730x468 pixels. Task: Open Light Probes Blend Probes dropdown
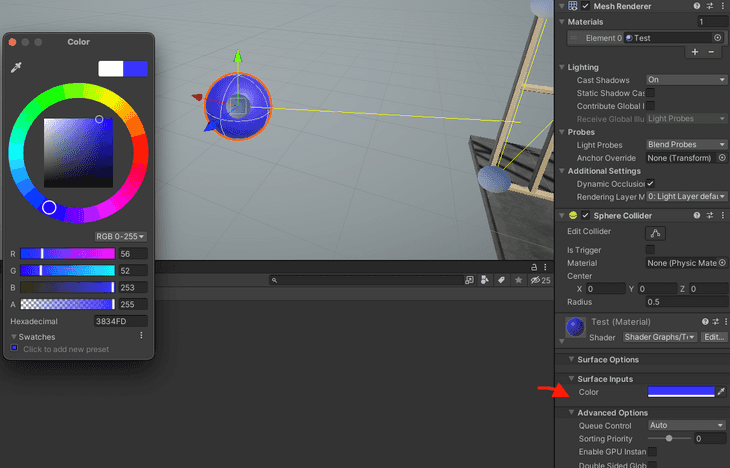(686, 144)
